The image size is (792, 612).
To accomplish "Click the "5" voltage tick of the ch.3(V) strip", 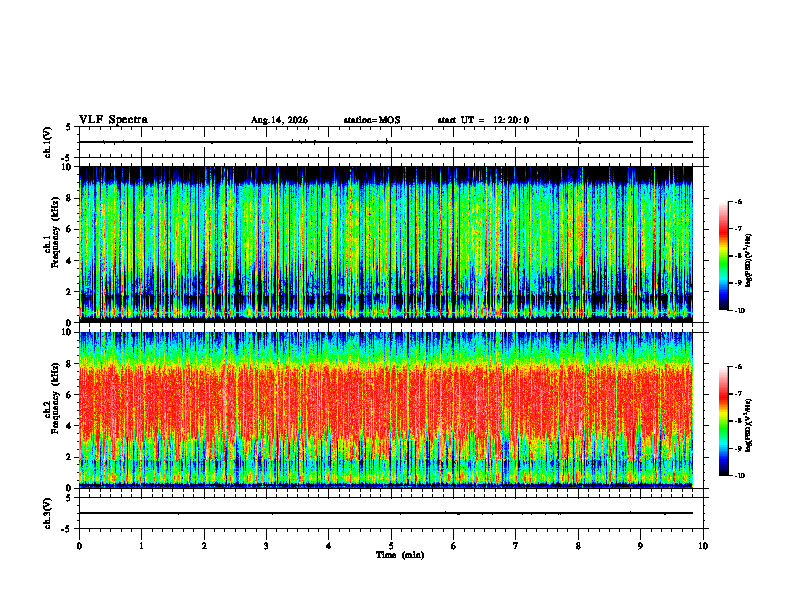I will coord(69,498).
